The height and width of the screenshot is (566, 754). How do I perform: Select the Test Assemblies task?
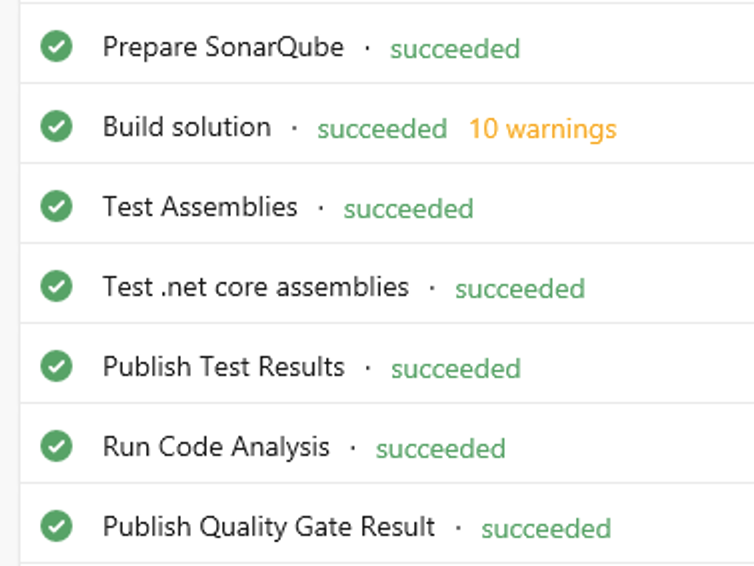[x=200, y=207]
